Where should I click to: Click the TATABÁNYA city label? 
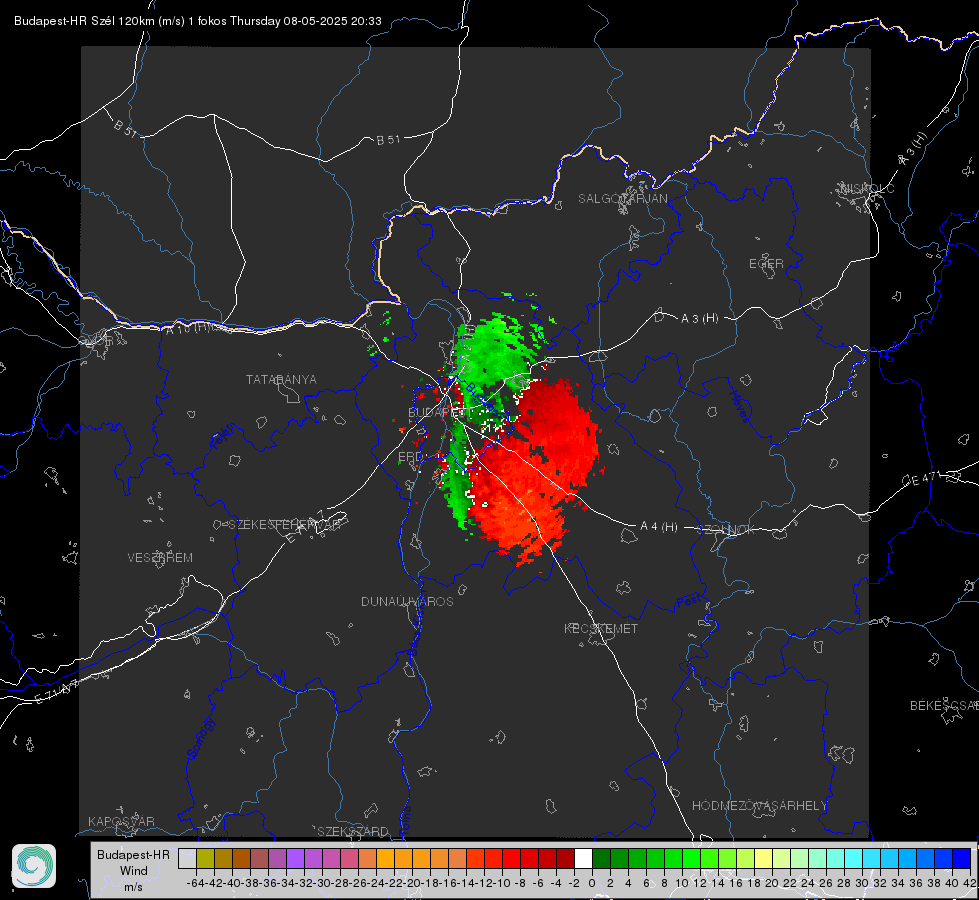(x=281, y=380)
